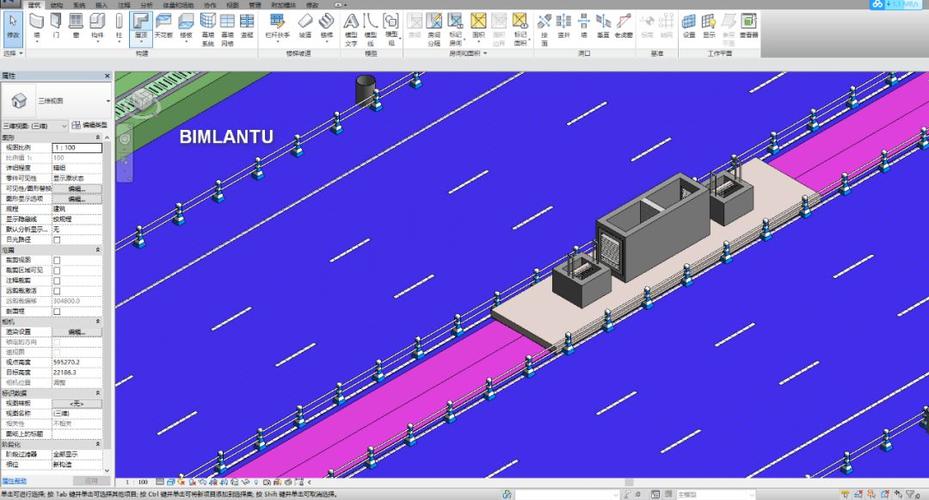Collapse the Graphics (图形) properties section
929x500 pixels.
pyautogui.click(x=98, y=137)
